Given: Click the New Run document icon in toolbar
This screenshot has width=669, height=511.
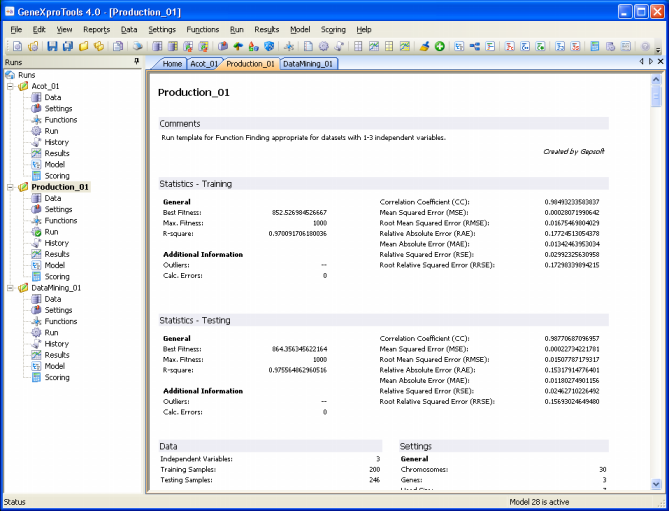Looking at the screenshot, I should pos(17,46).
